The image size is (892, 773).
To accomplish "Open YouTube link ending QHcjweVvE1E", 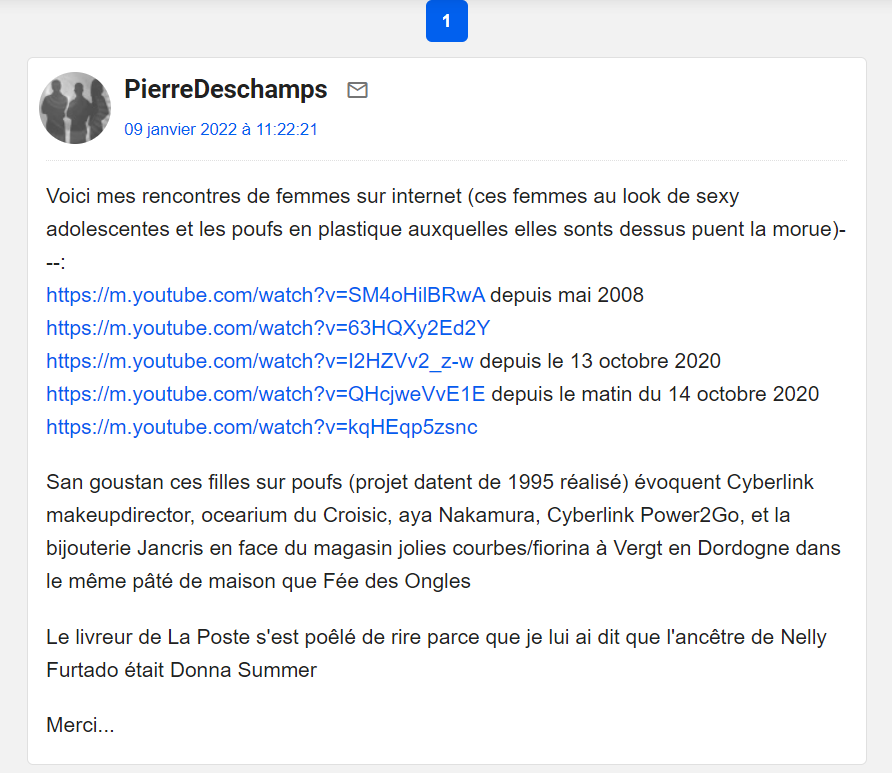I will [x=266, y=394].
